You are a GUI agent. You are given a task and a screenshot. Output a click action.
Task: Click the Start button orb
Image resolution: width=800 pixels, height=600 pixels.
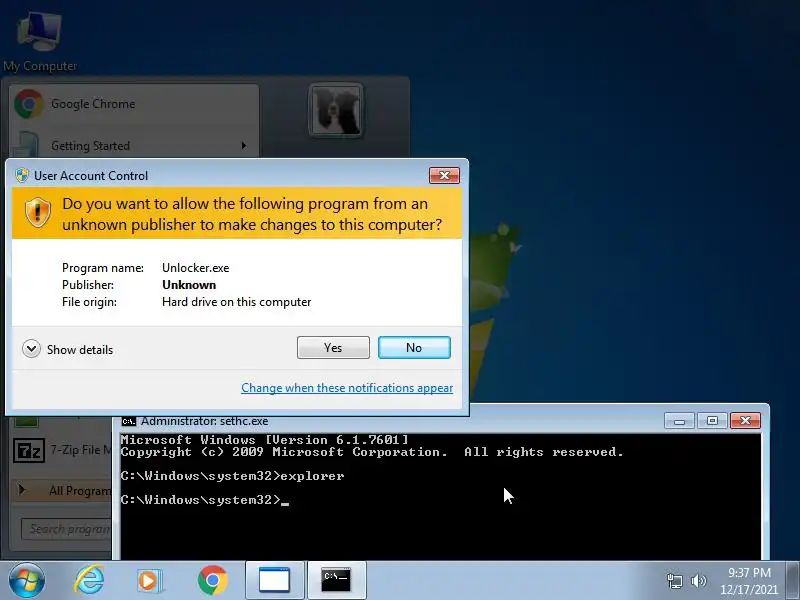[27, 581]
